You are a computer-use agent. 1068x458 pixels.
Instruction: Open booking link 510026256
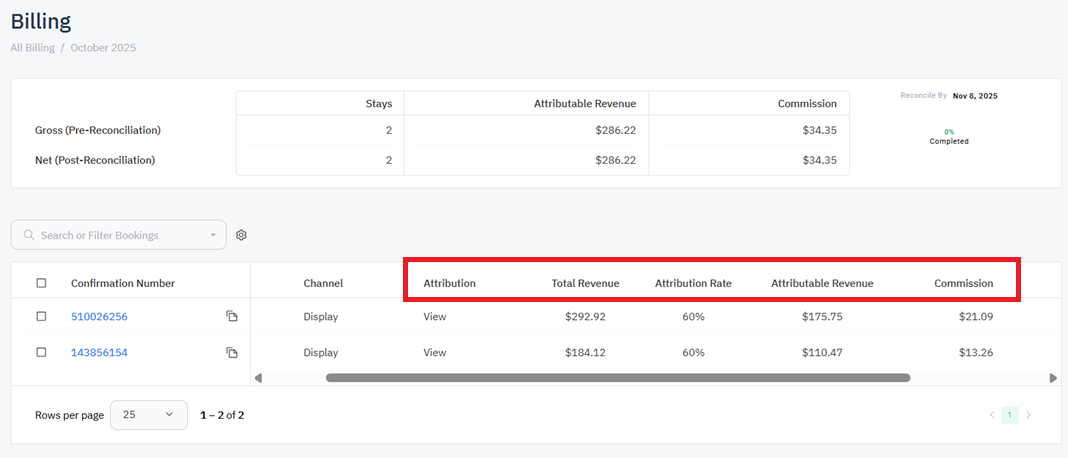(x=99, y=317)
